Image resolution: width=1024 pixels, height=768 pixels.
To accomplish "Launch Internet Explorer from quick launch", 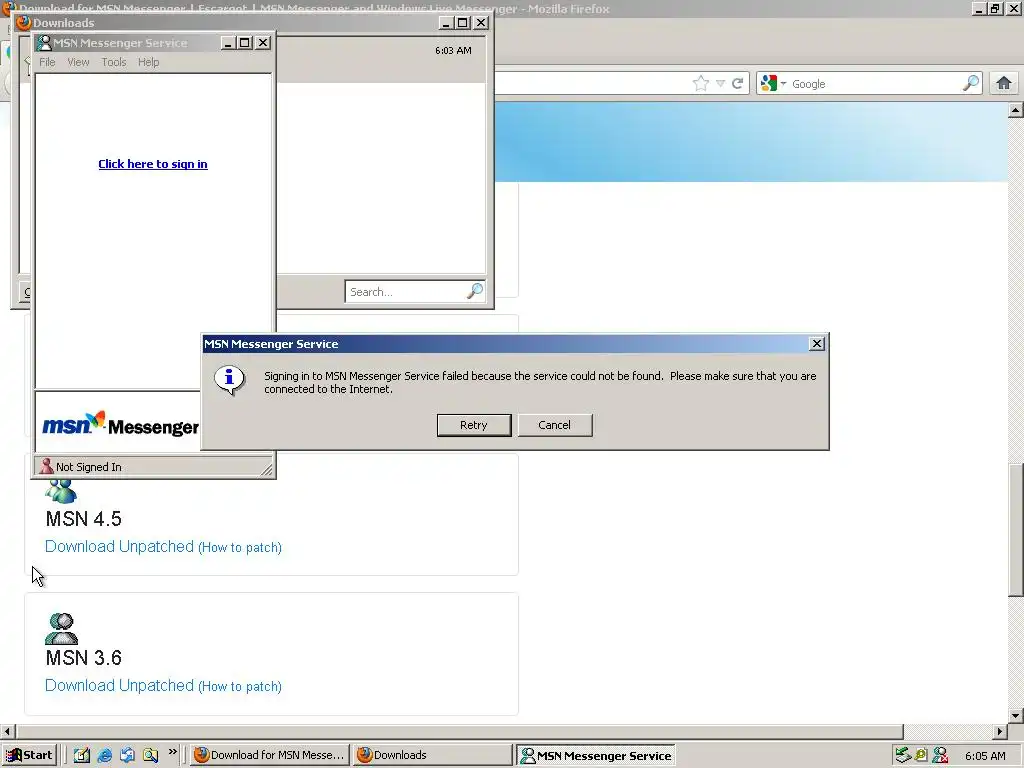I will (104, 755).
